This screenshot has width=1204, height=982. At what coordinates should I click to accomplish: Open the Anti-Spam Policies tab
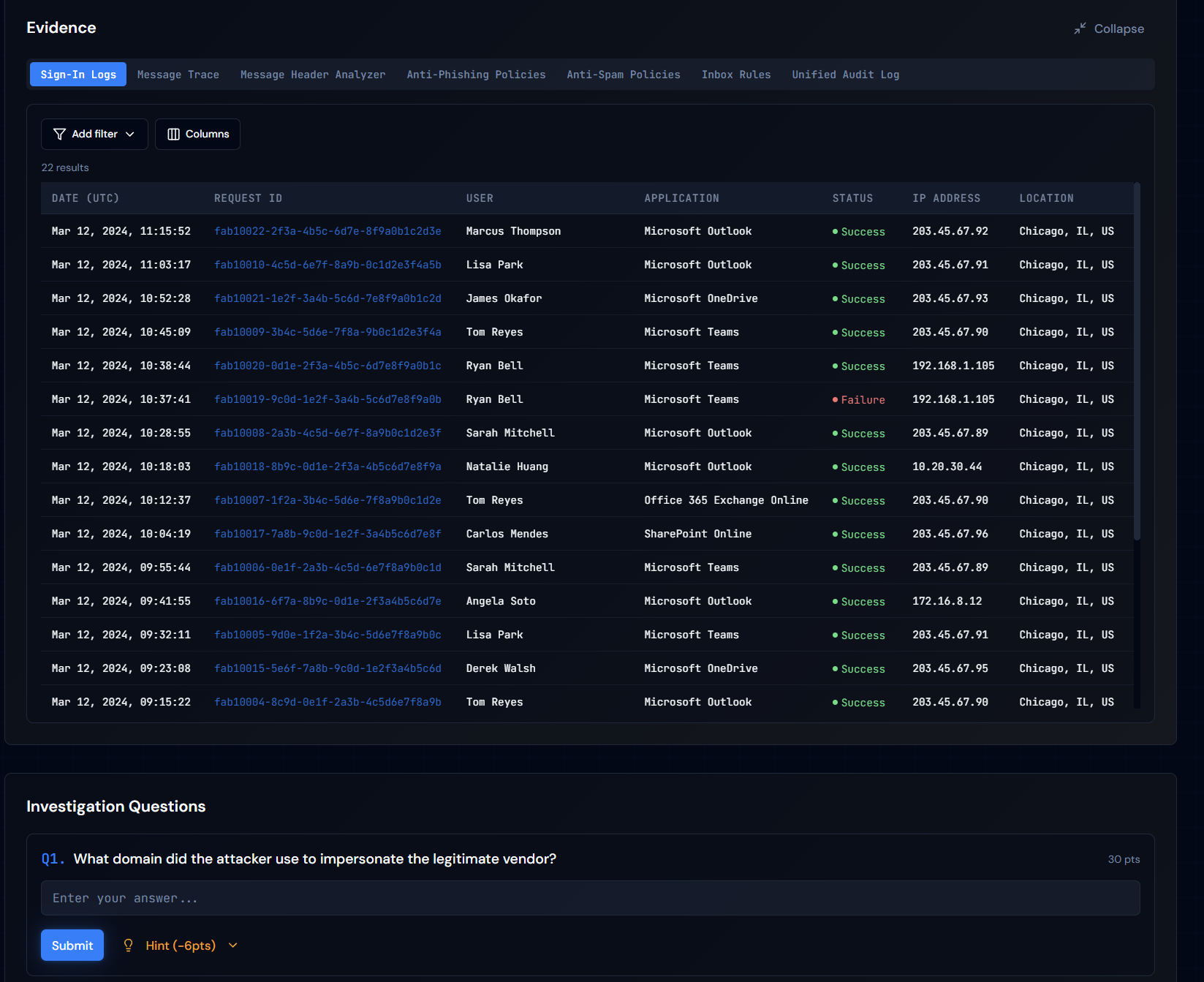pyautogui.click(x=623, y=75)
